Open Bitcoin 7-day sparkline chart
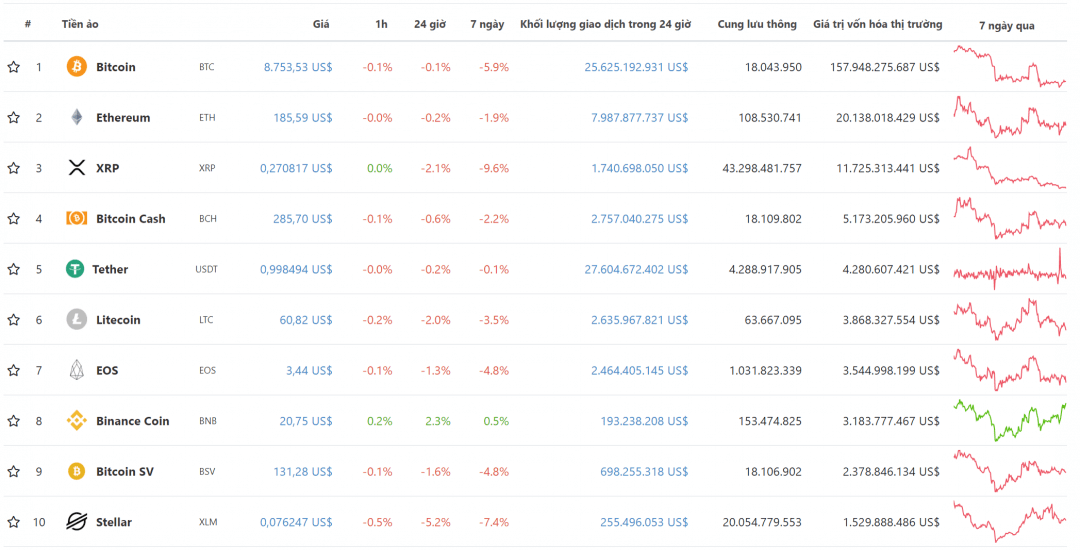This screenshot has height=550, width=1080. coord(1009,66)
